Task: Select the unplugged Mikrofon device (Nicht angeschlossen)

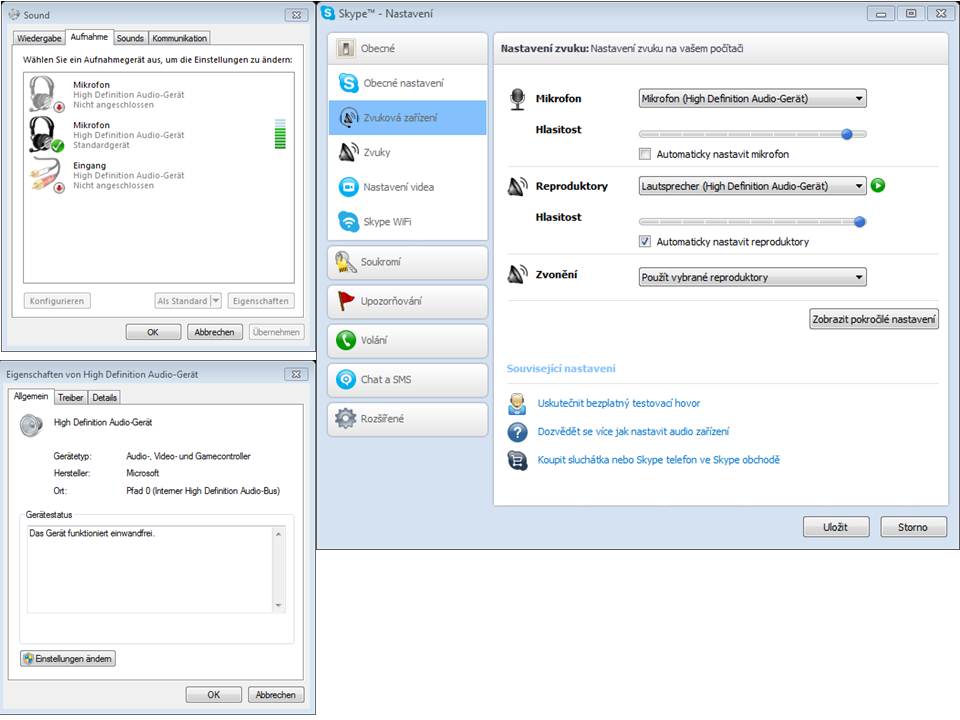Action: coord(159,94)
